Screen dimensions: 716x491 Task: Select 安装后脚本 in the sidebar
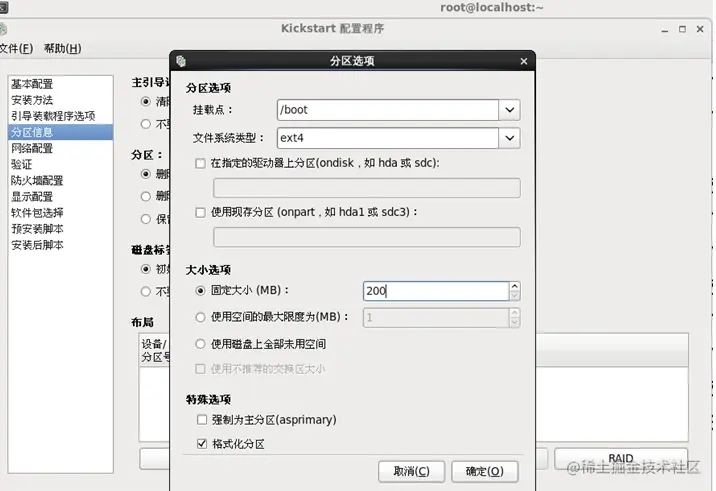click(60, 245)
